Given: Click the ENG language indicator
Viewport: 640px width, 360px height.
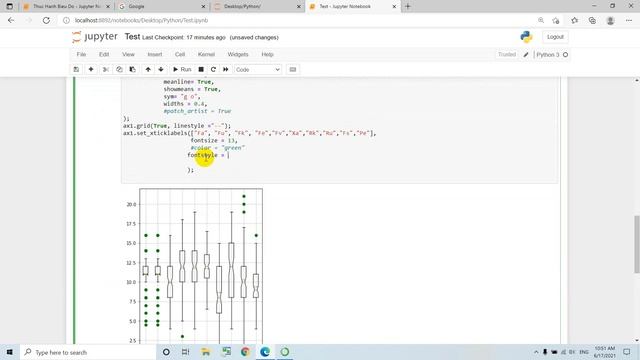Looking at the screenshot, I should click(584, 352).
